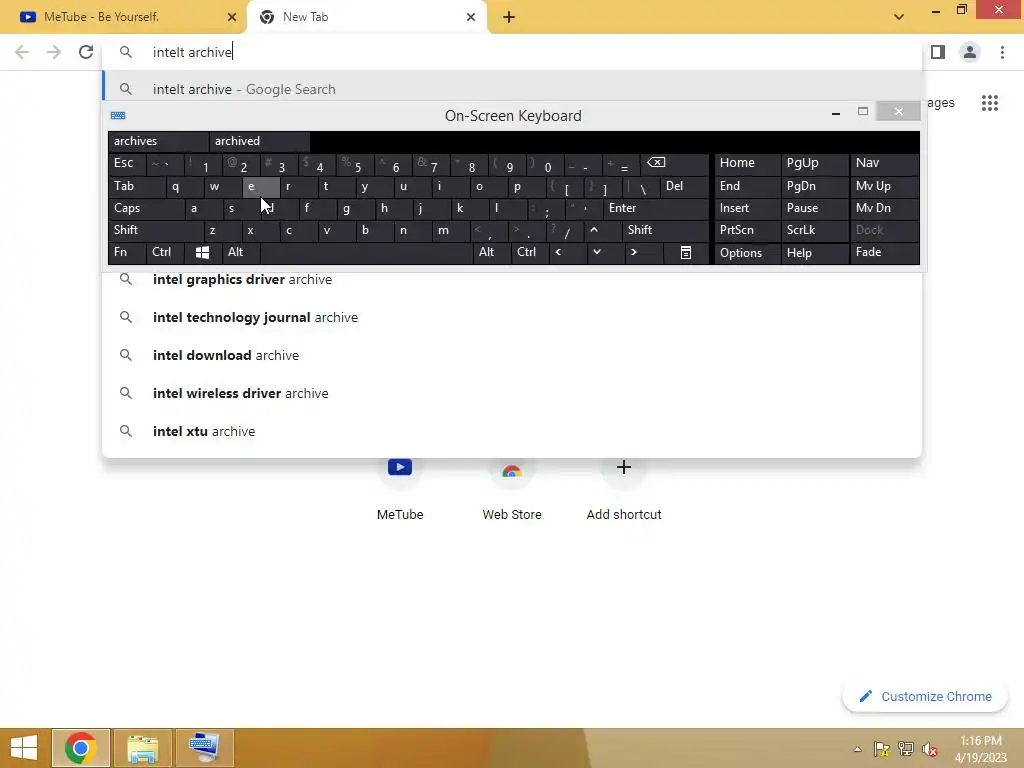Pick the 'intel download archive' suggestion
1024x768 pixels.
512,355
